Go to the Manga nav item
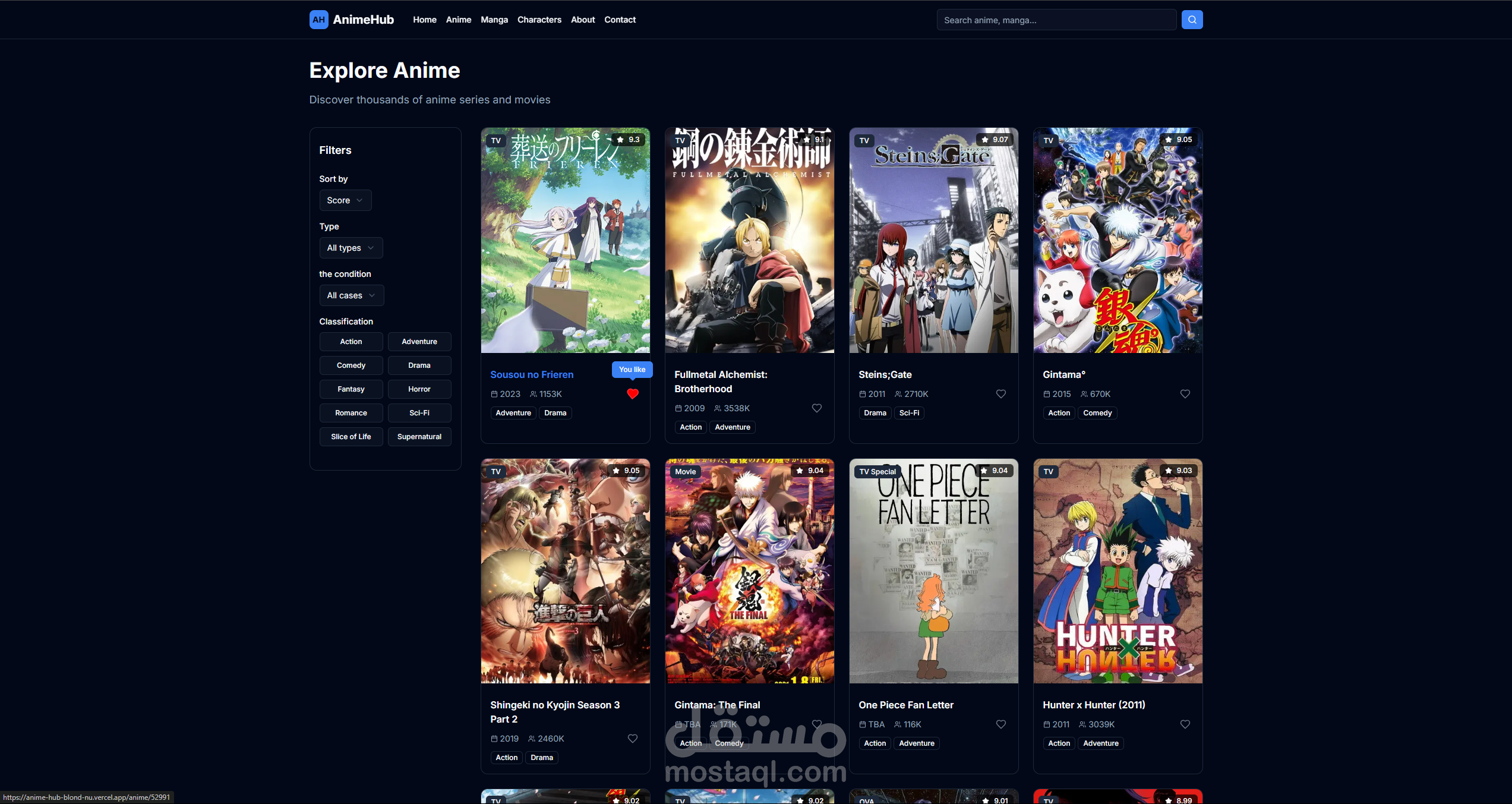 point(494,20)
